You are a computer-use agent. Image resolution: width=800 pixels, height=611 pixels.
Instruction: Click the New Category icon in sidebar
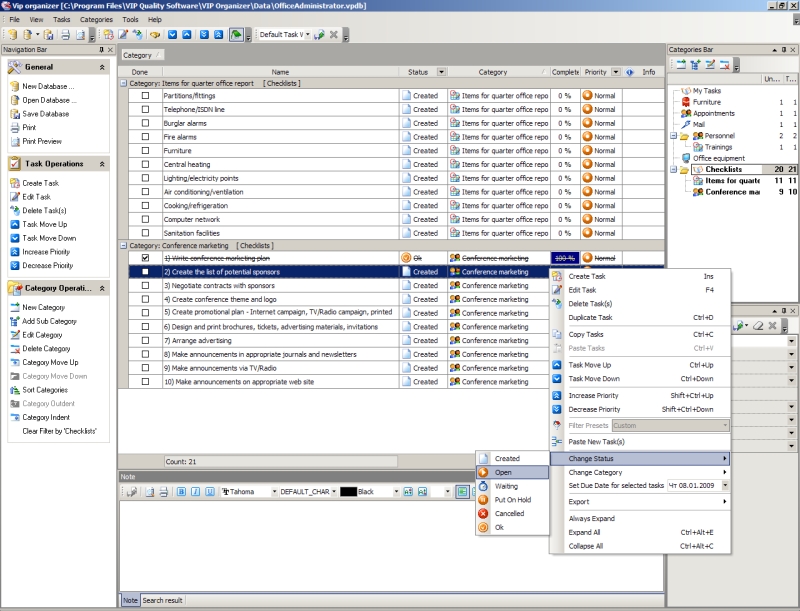pos(14,307)
